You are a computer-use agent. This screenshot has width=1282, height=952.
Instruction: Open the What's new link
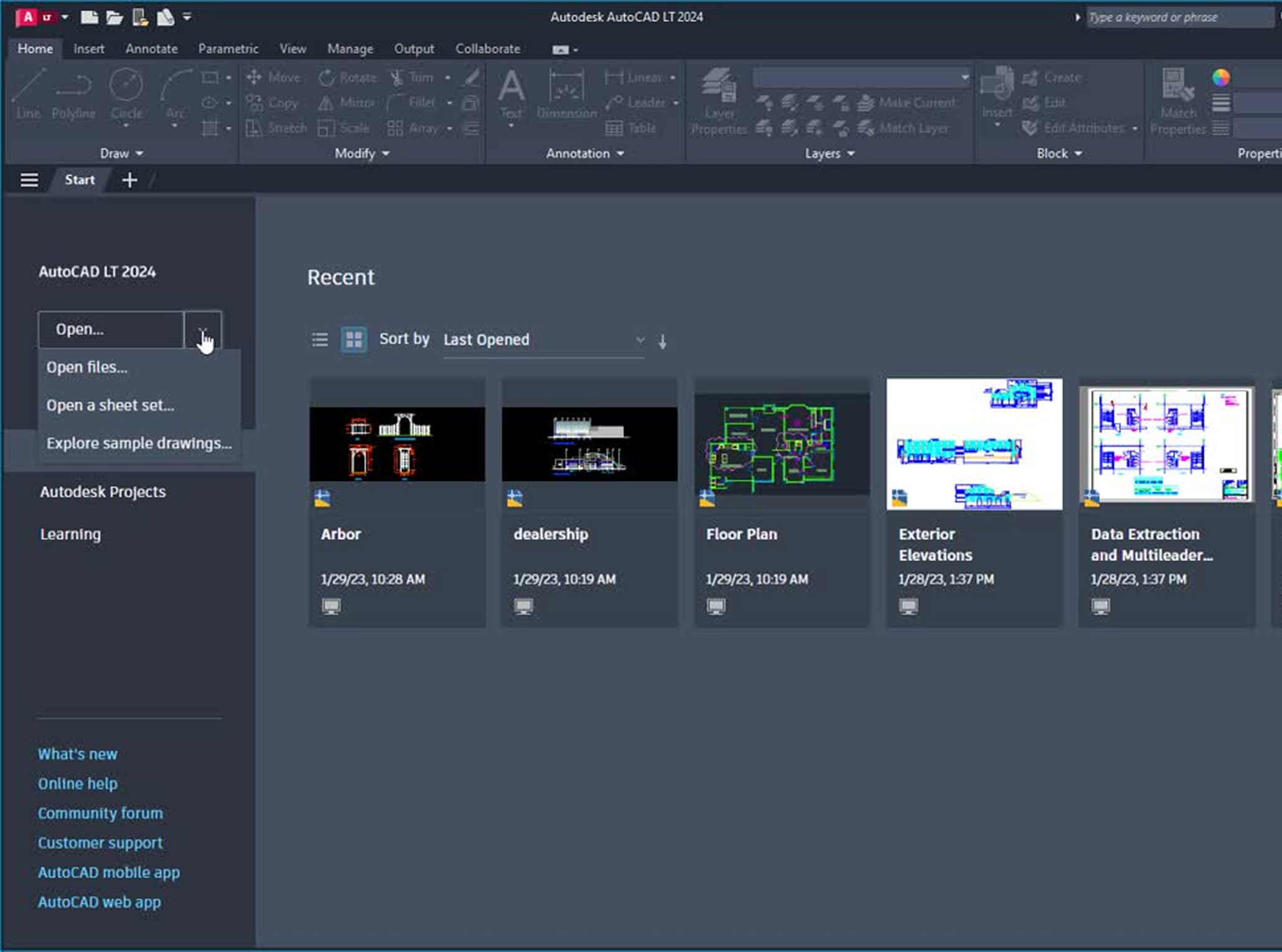pos(77,754)
